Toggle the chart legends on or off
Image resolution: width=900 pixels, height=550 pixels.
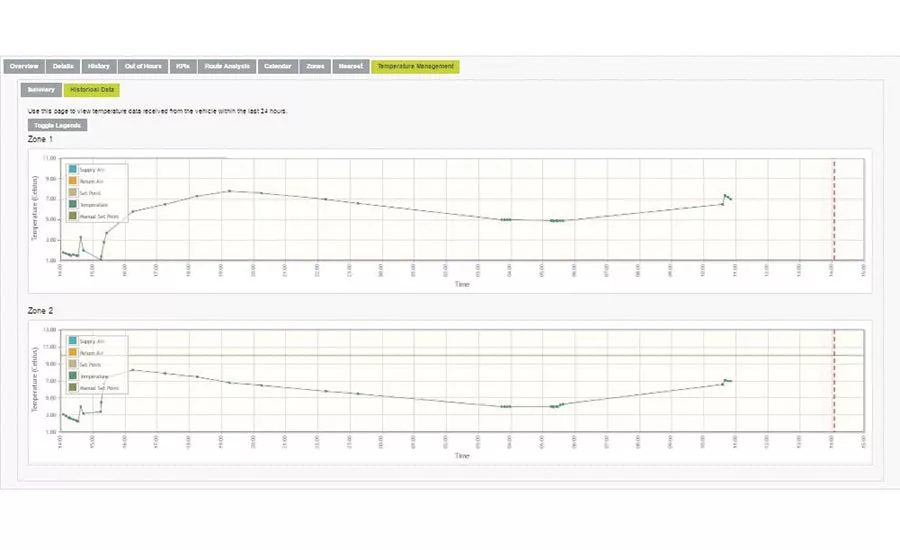click(58, 125)
